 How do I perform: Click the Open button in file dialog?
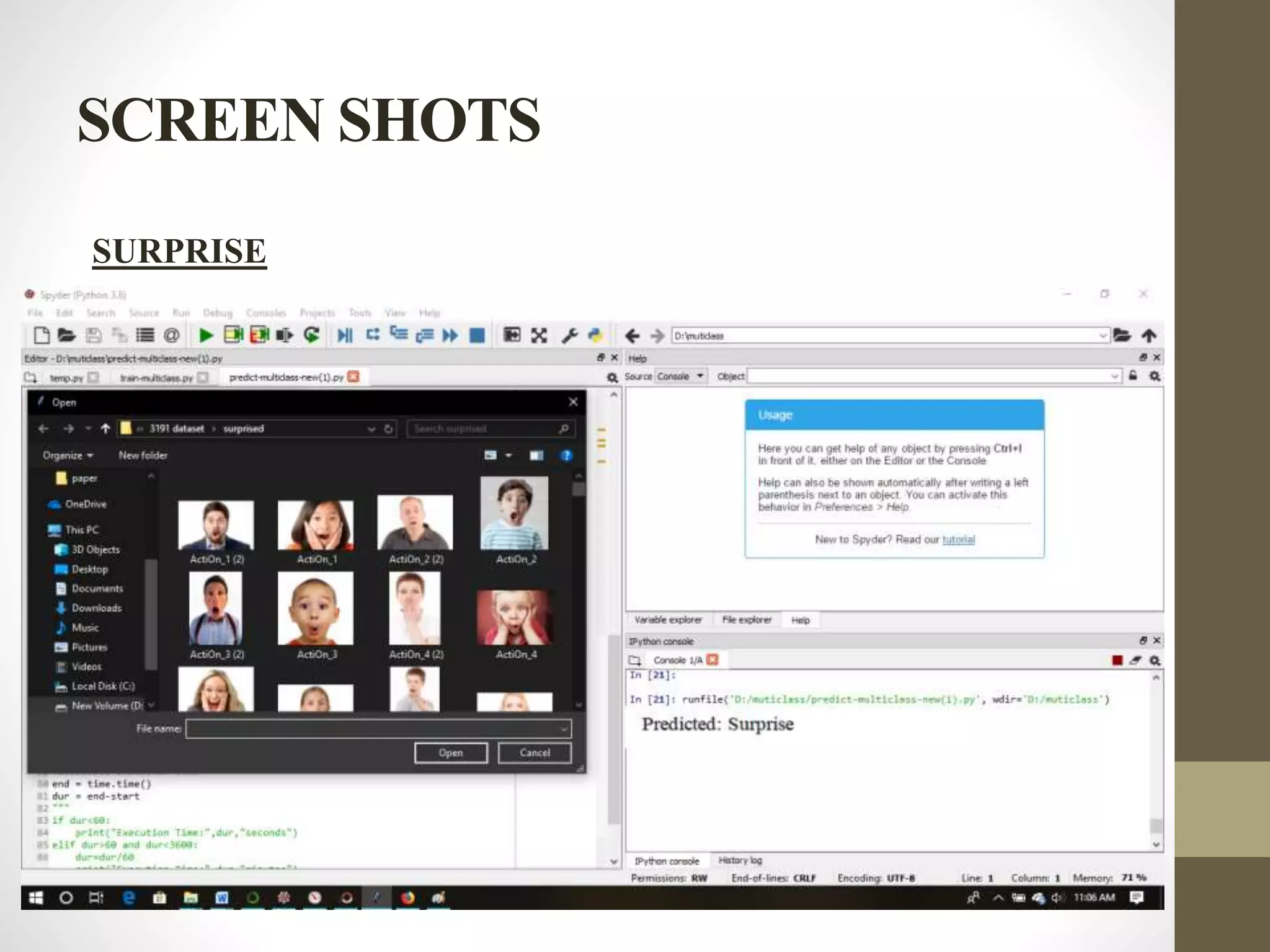pos(451,753)
